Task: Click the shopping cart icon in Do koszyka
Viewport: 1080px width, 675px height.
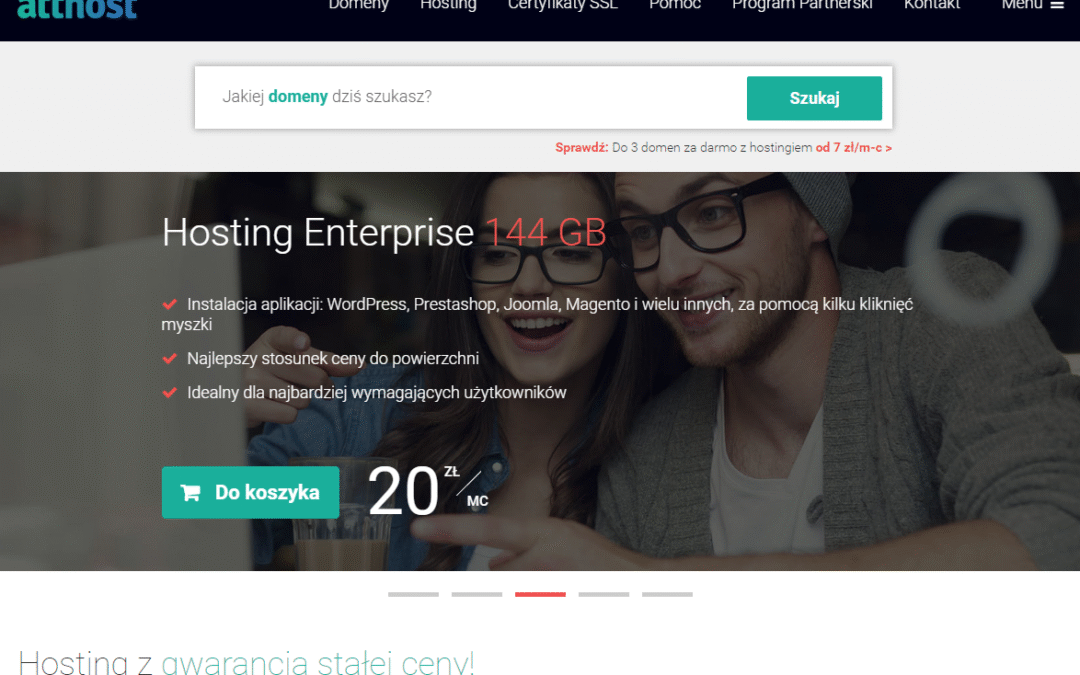Action: pos(191,492)
